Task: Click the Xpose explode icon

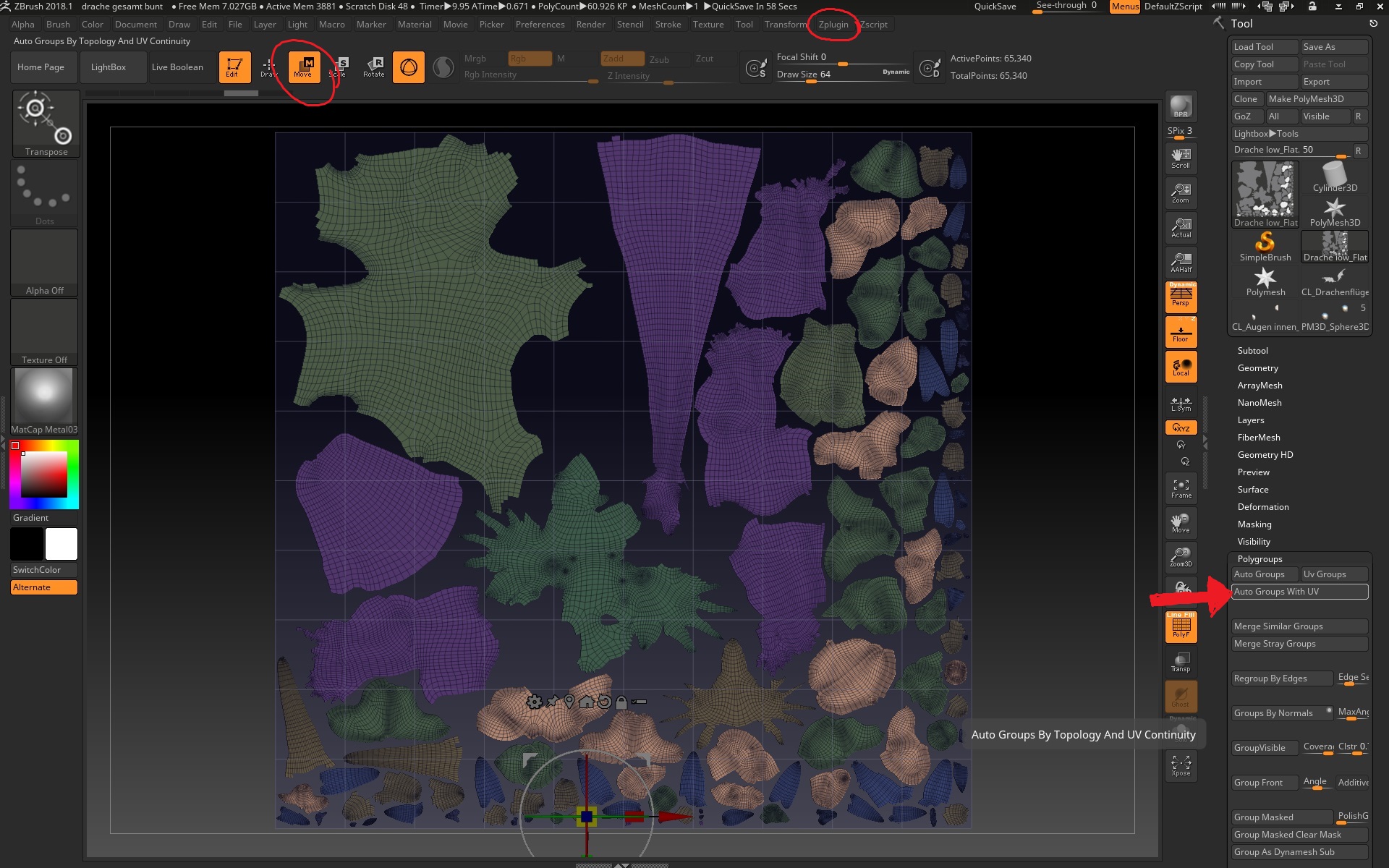Action: 1181,766
